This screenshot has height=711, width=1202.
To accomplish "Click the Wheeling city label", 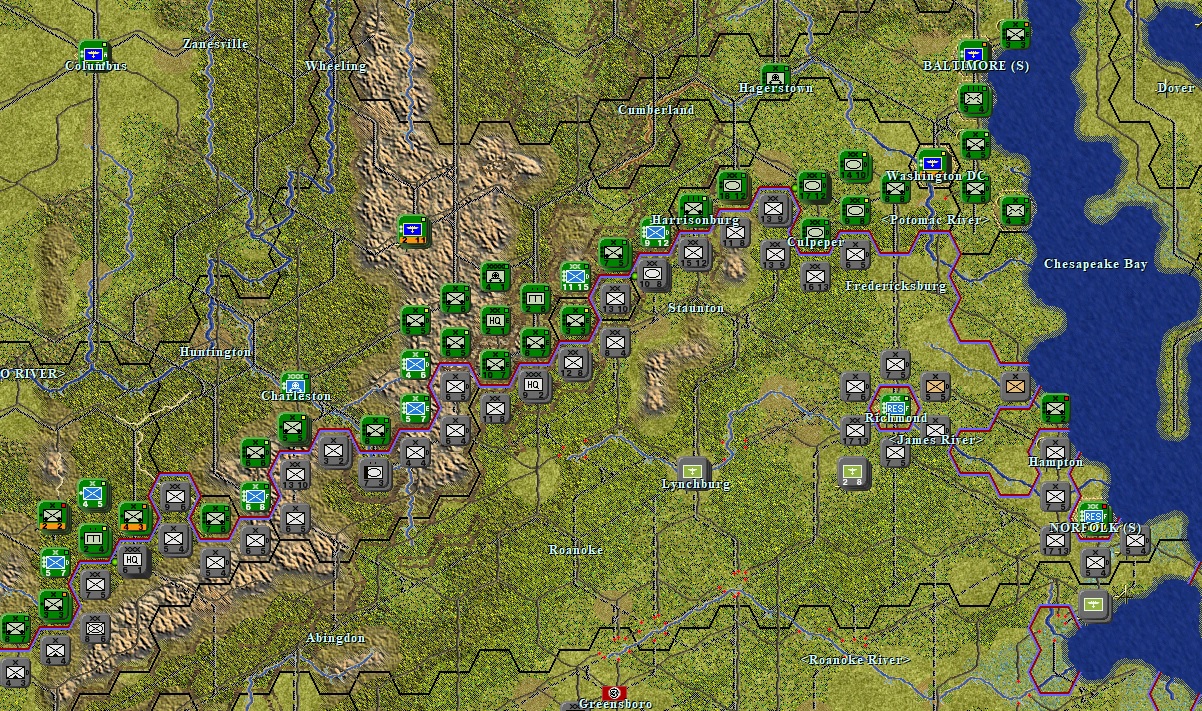I will point(336,66).
